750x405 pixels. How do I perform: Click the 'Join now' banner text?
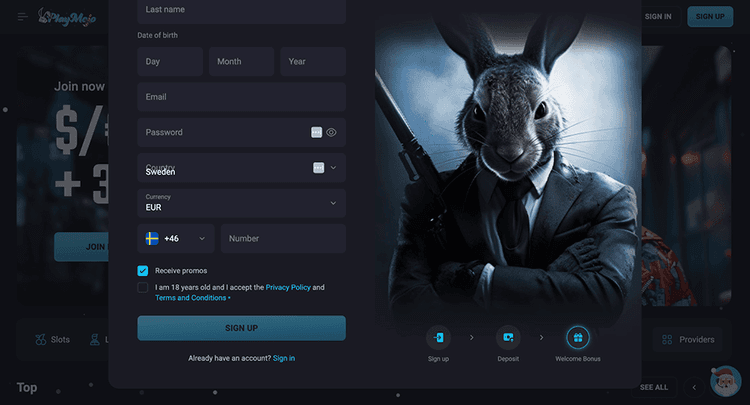point(79,87)
